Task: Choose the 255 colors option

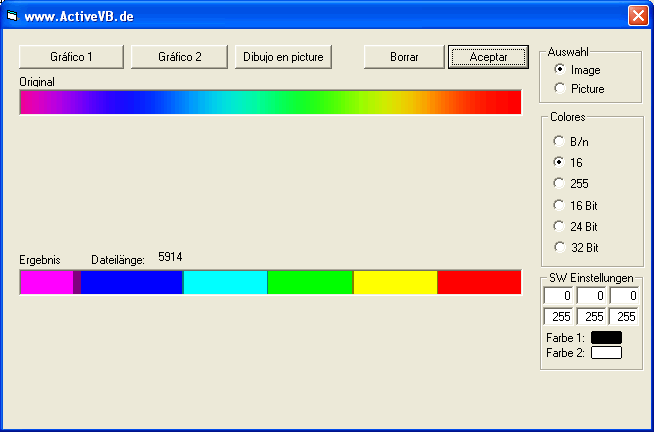Action: coord(559,183)
